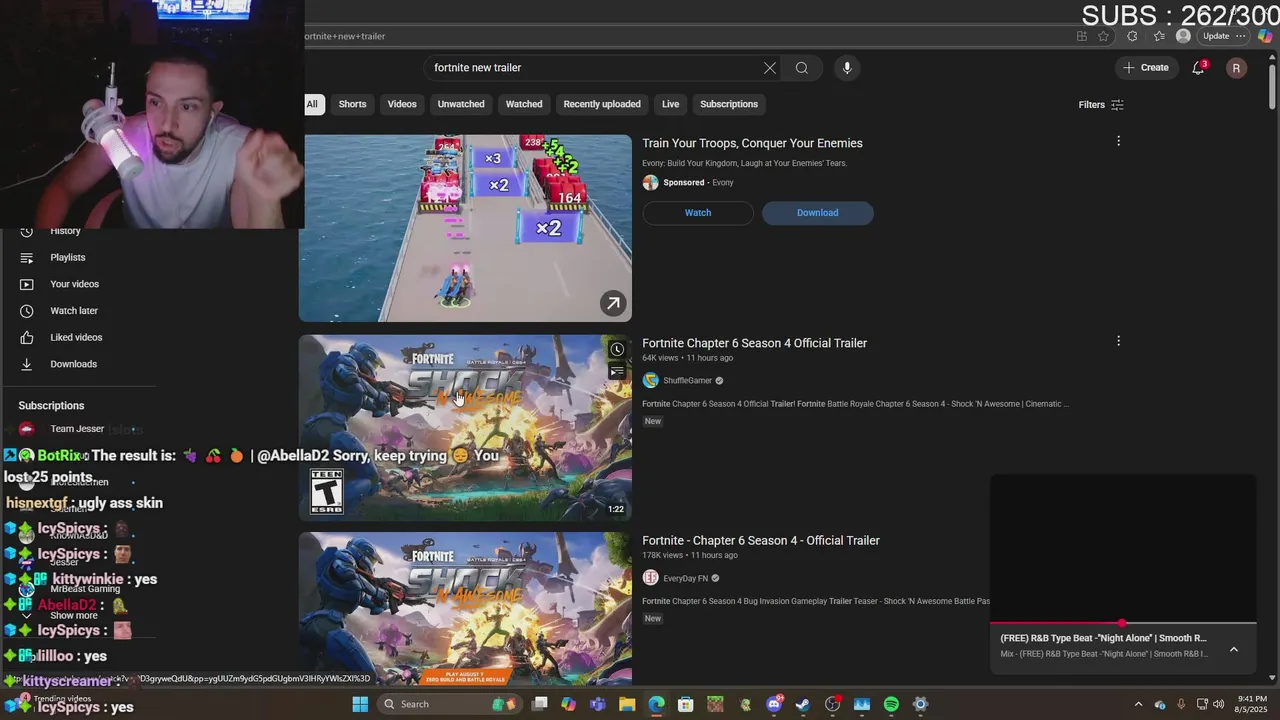Open the browser favorites list icon

pyautogui.click(x=1158, y=36)
